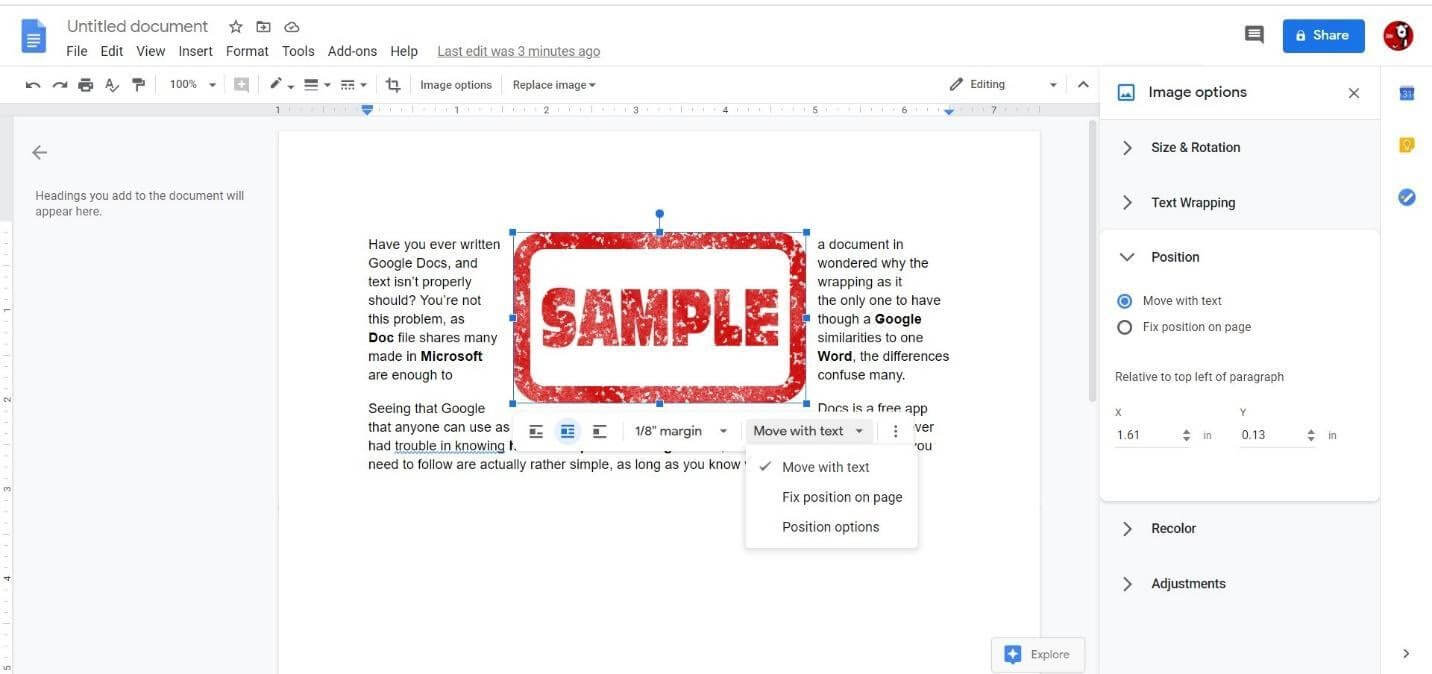Open the File menu

(x=77, y=51)
